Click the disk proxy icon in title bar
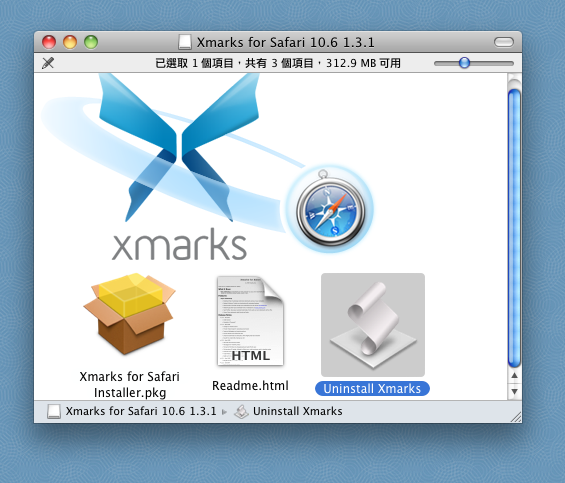The height and width of the screenshot is (483, 565). coord(185,42)
